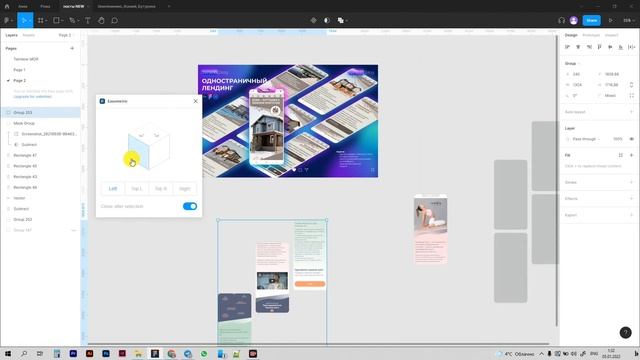Image resolution: width=640 pixels, height=360 pixels.
Task: Expand the Boolean operations dropdown arrow
Action: click(347, 20)
